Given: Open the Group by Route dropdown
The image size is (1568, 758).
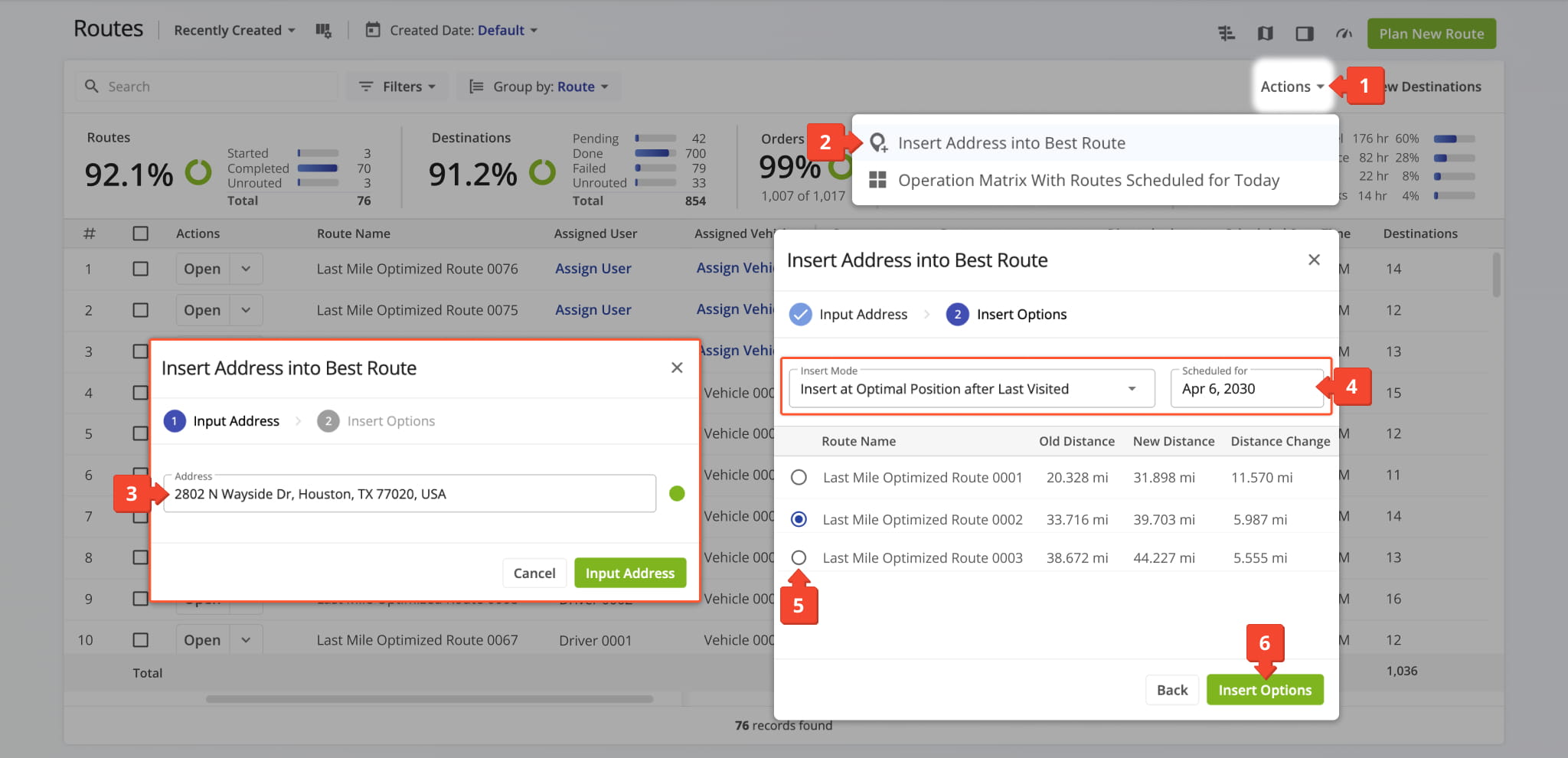Looking at the screenshot, I should (537, 86).
